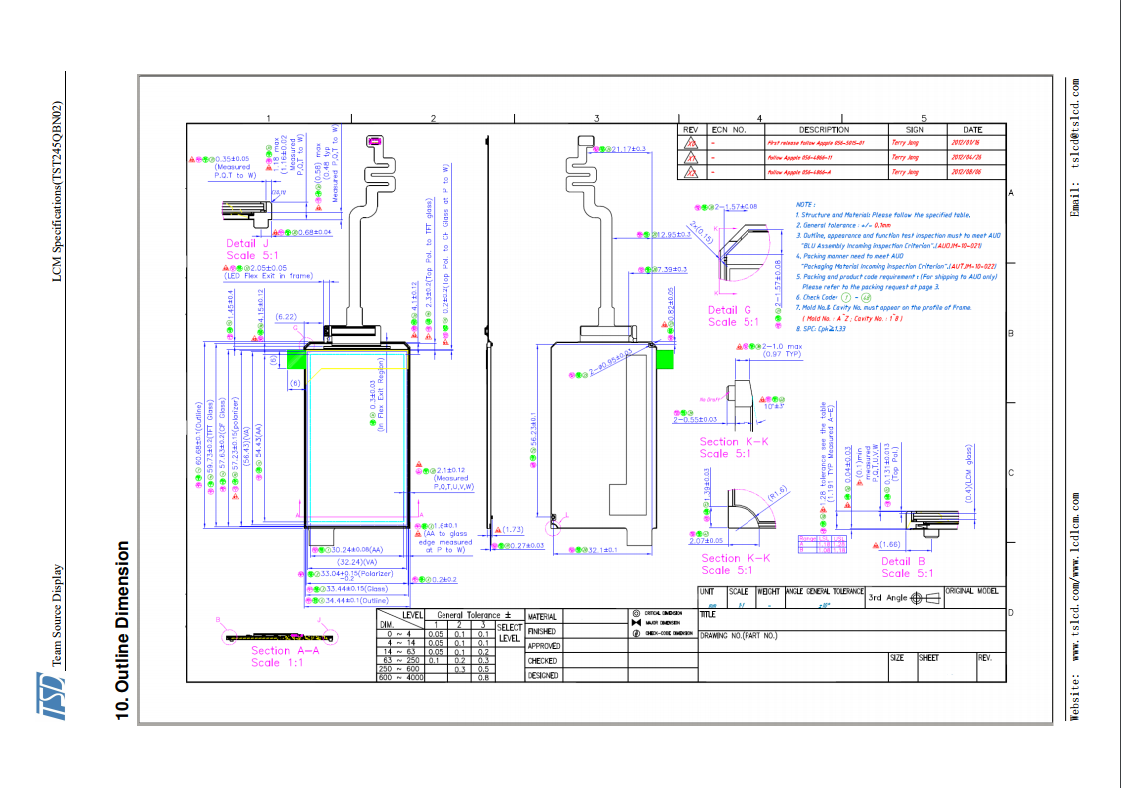Click the X1 revision triangle symbol

pyautogui.click(x=690, y=158)
